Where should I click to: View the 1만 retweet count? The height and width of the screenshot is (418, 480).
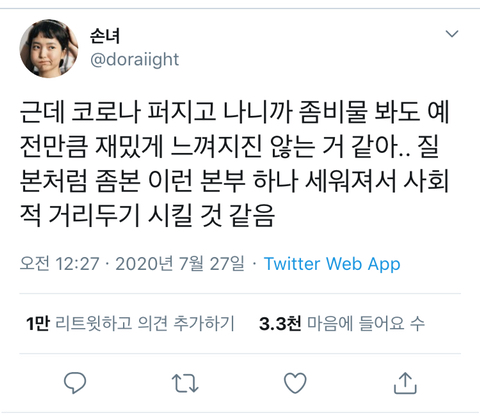pyautogui.click(x=38, y=324)
